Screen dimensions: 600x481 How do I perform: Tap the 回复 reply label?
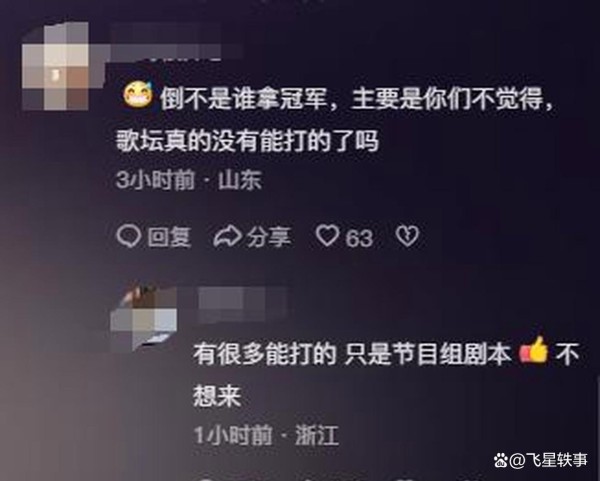tap(169, 237)
